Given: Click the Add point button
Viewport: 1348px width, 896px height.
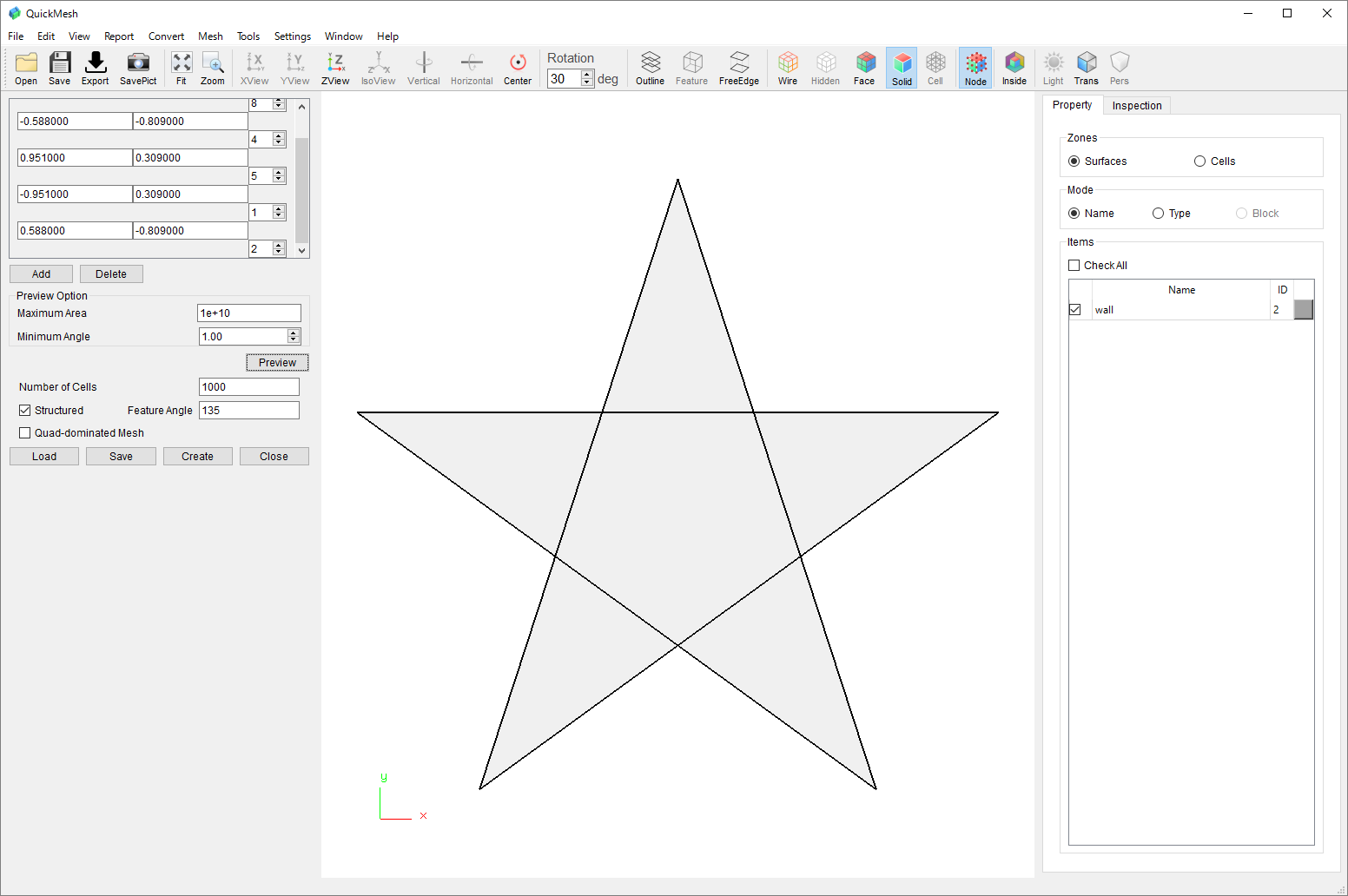Looking at the screenshot, I should click(41, 274).
